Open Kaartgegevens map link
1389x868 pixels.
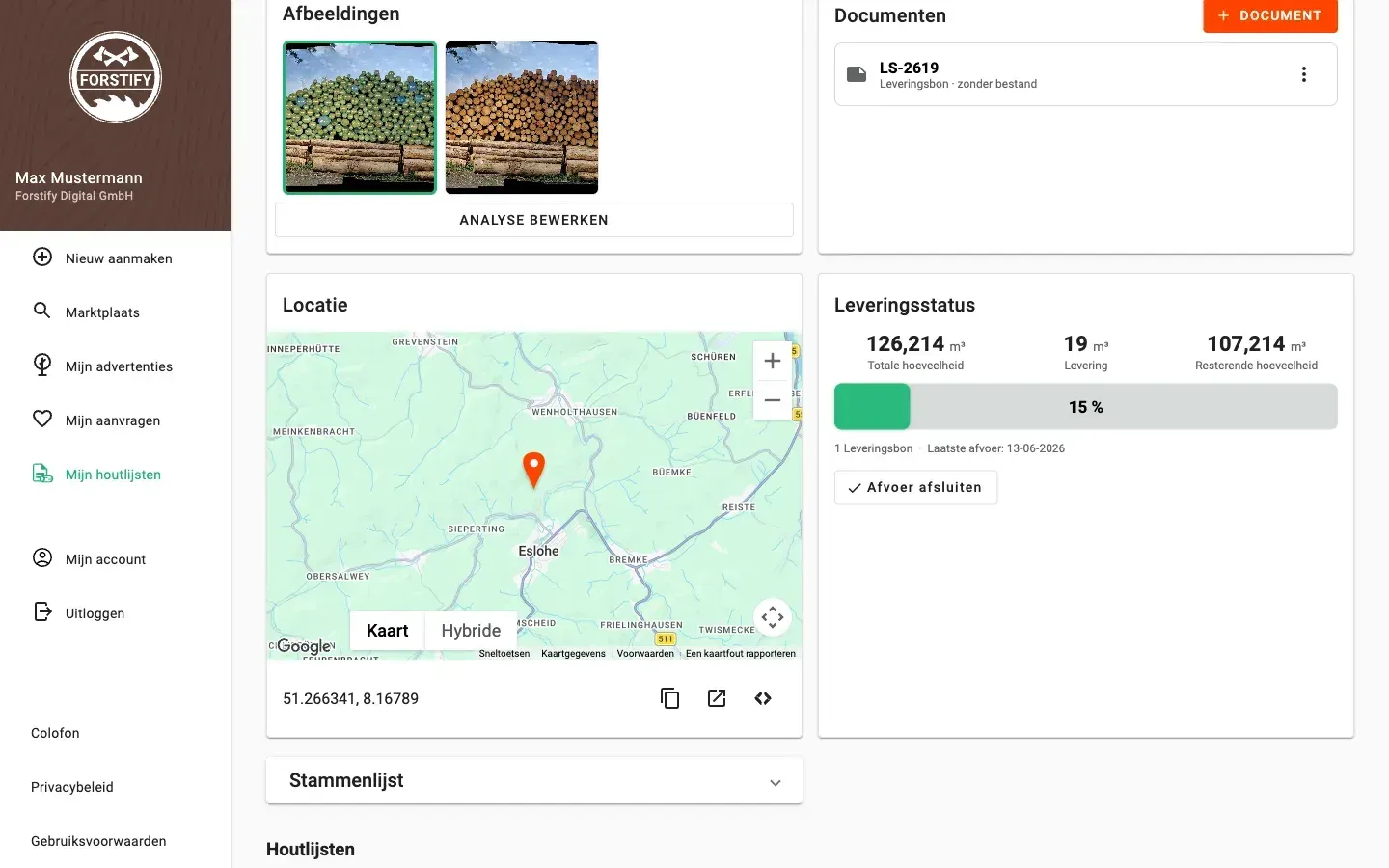click(573, 654)
